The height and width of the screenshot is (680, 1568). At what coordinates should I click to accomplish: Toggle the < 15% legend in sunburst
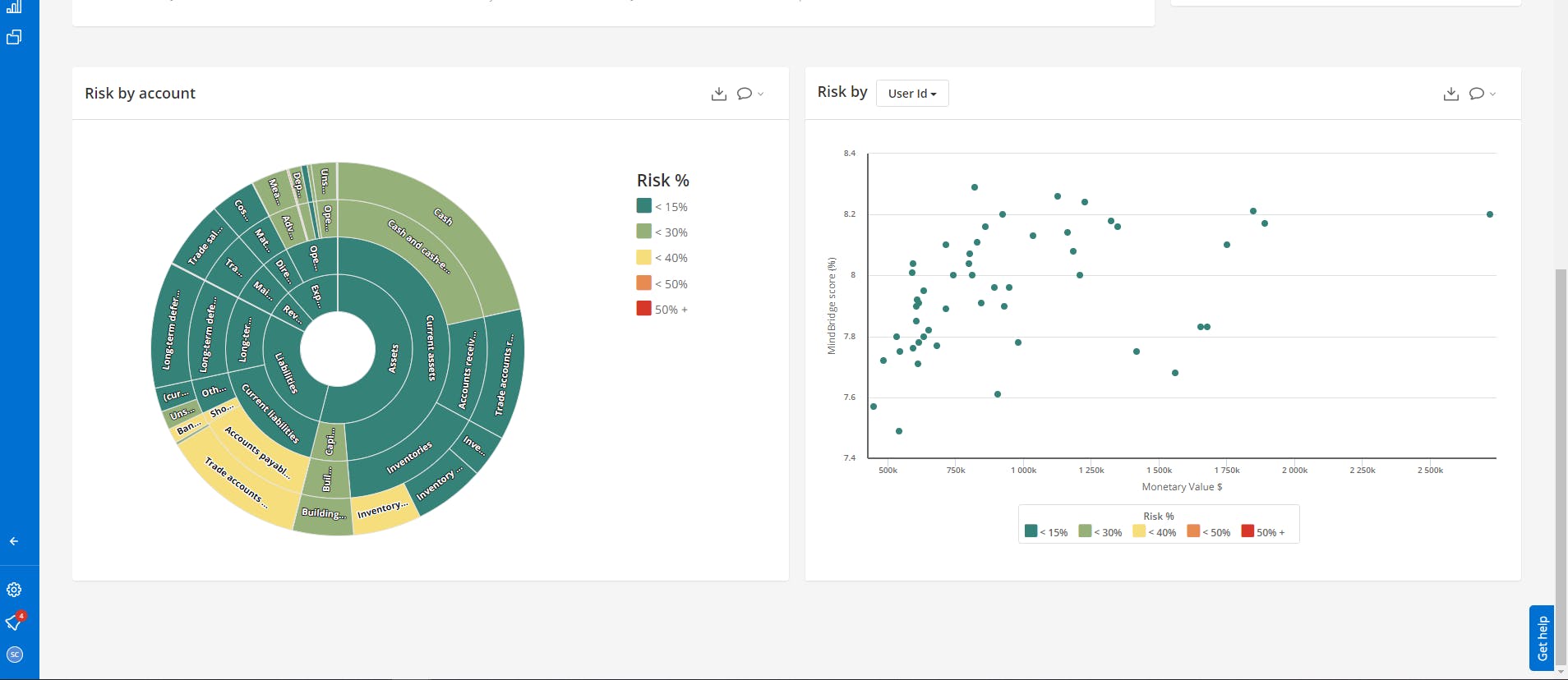point(662,206)
